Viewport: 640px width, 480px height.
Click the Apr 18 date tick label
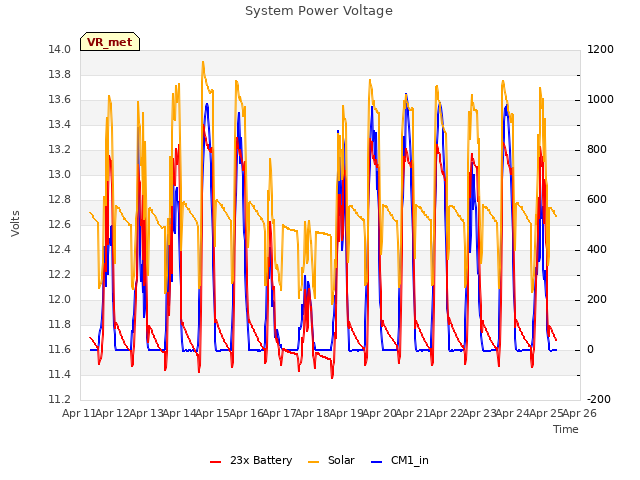click(x=312, y=413)
